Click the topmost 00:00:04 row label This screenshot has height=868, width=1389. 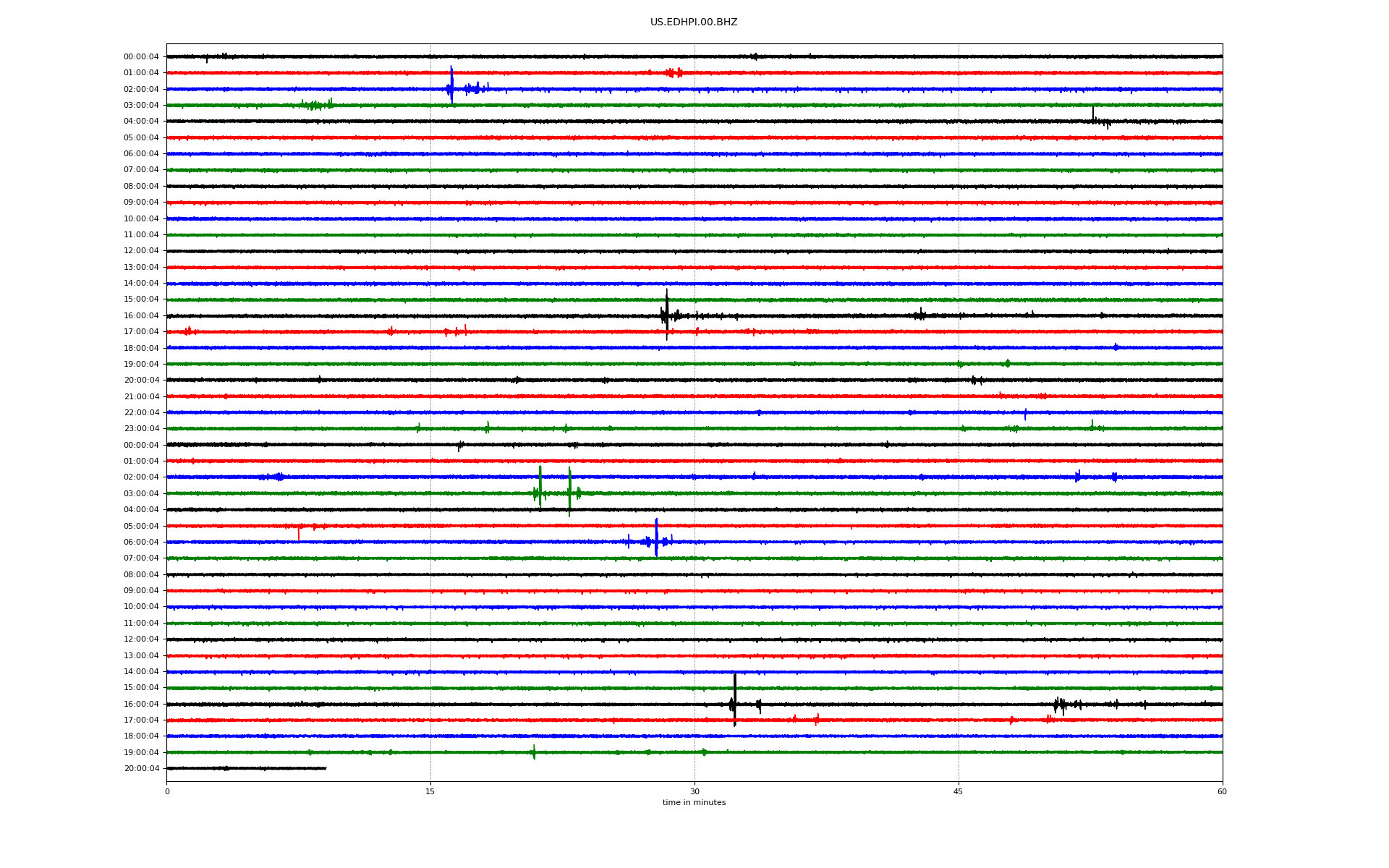coord(141,56)
